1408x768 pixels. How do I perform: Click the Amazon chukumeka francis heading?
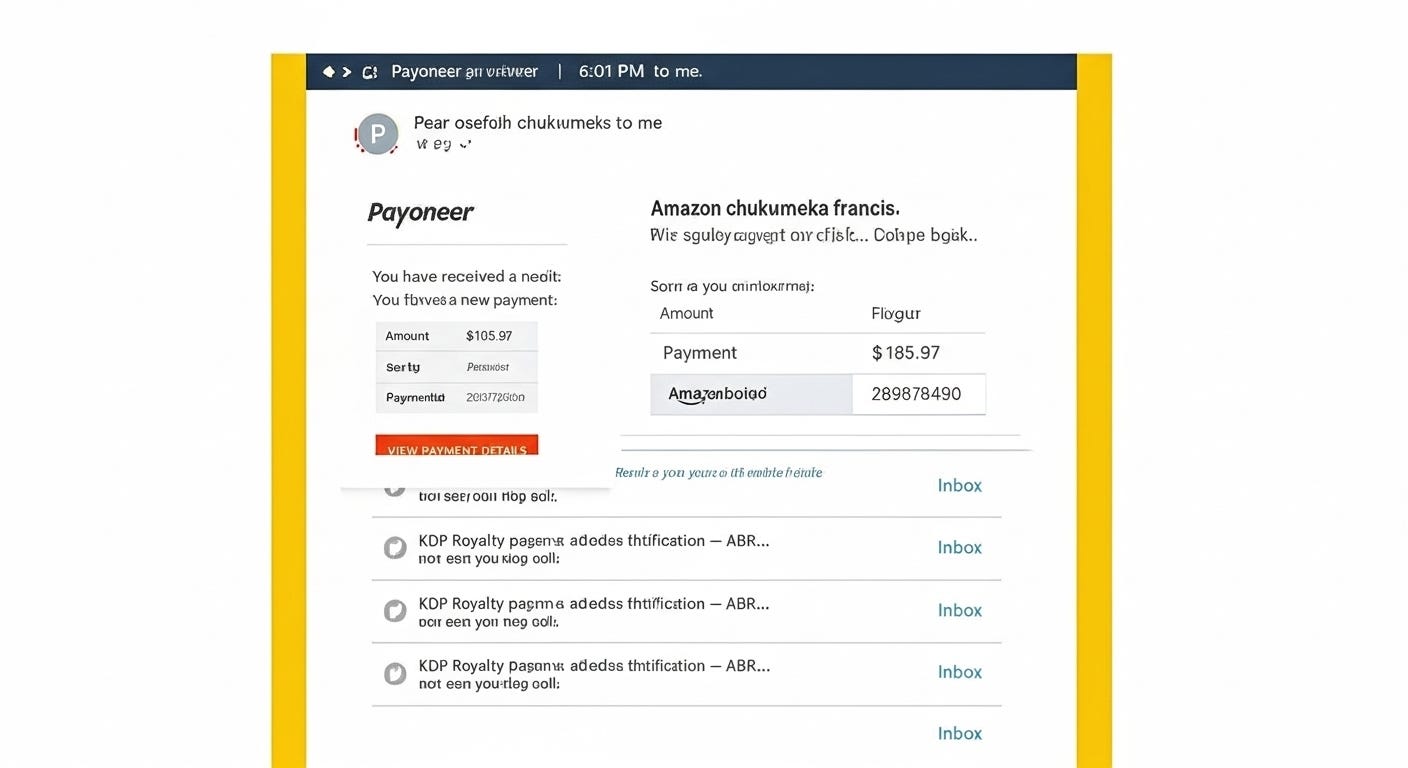pyautogui.click(x=775, y=208)
